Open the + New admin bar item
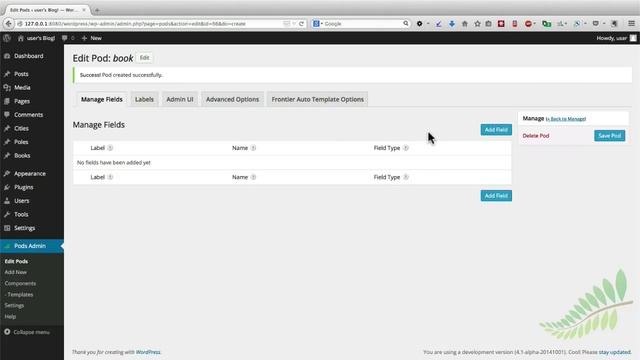 click(x=92, y=38)
